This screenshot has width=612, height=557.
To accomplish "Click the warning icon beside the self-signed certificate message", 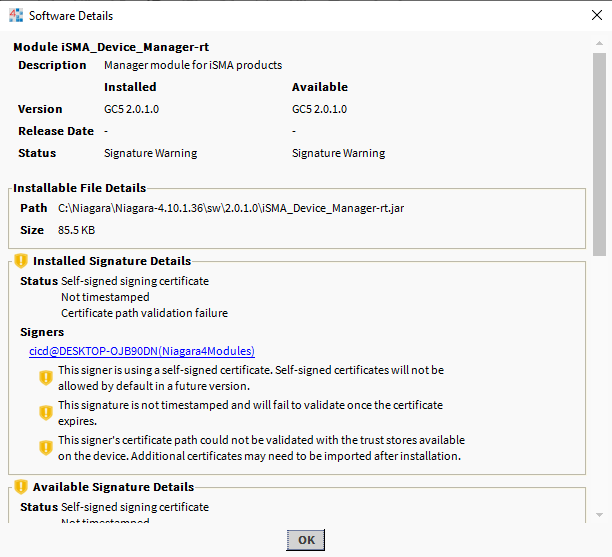I will (45, 377).
